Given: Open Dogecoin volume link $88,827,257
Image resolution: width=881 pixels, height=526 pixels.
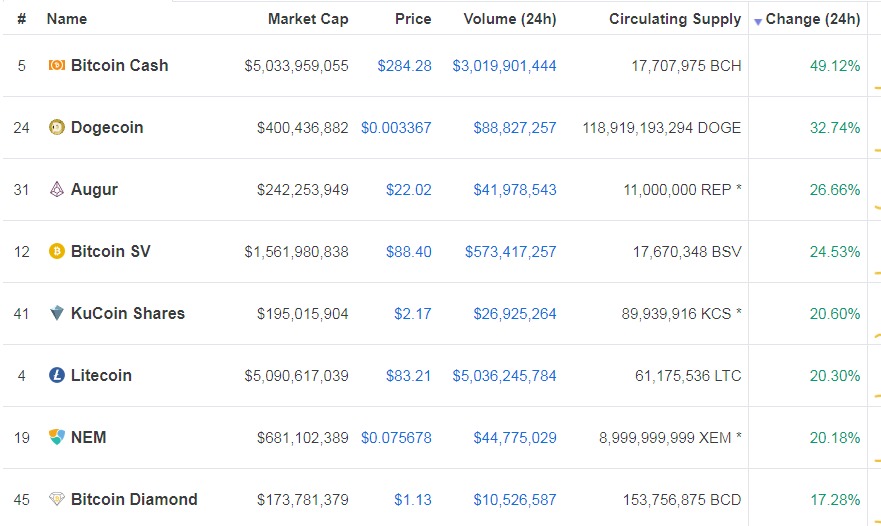Looking at the screenshot, I should tap(515, 128).
